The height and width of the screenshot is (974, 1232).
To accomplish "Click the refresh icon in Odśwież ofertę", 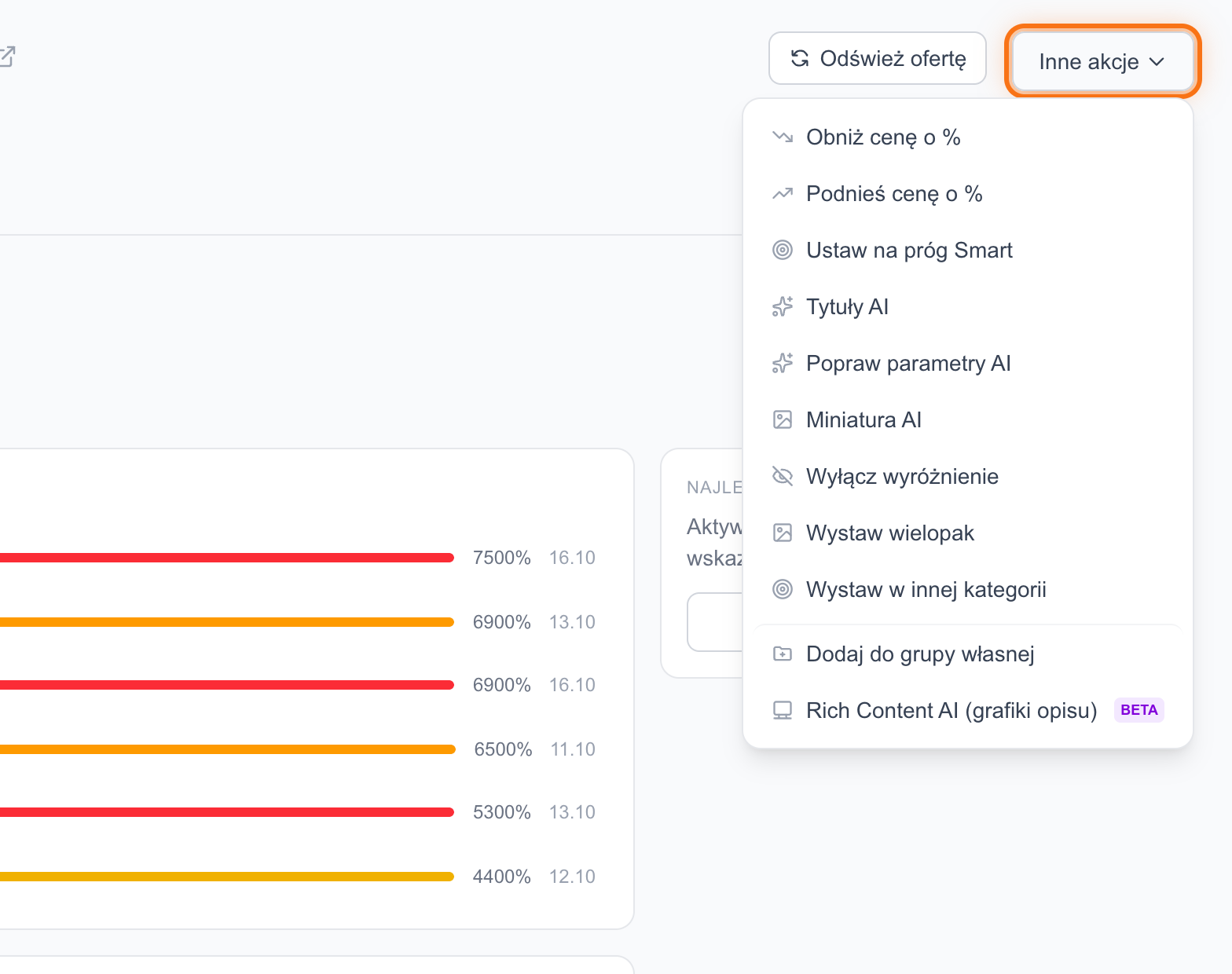I will click(800, 58).
